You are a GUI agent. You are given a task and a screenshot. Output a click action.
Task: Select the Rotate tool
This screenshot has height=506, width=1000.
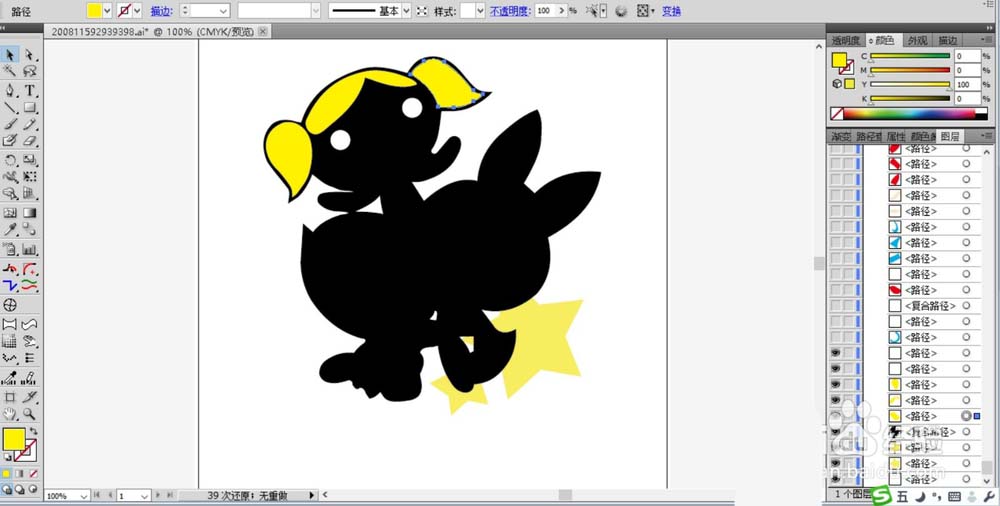tap(10, 160)
